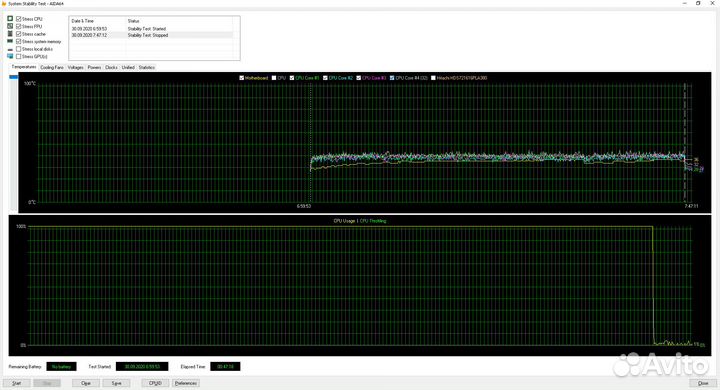The image size is (720, 390).
Task: Uncheck the Stress system memory checkbox
Action: (18, 41)
